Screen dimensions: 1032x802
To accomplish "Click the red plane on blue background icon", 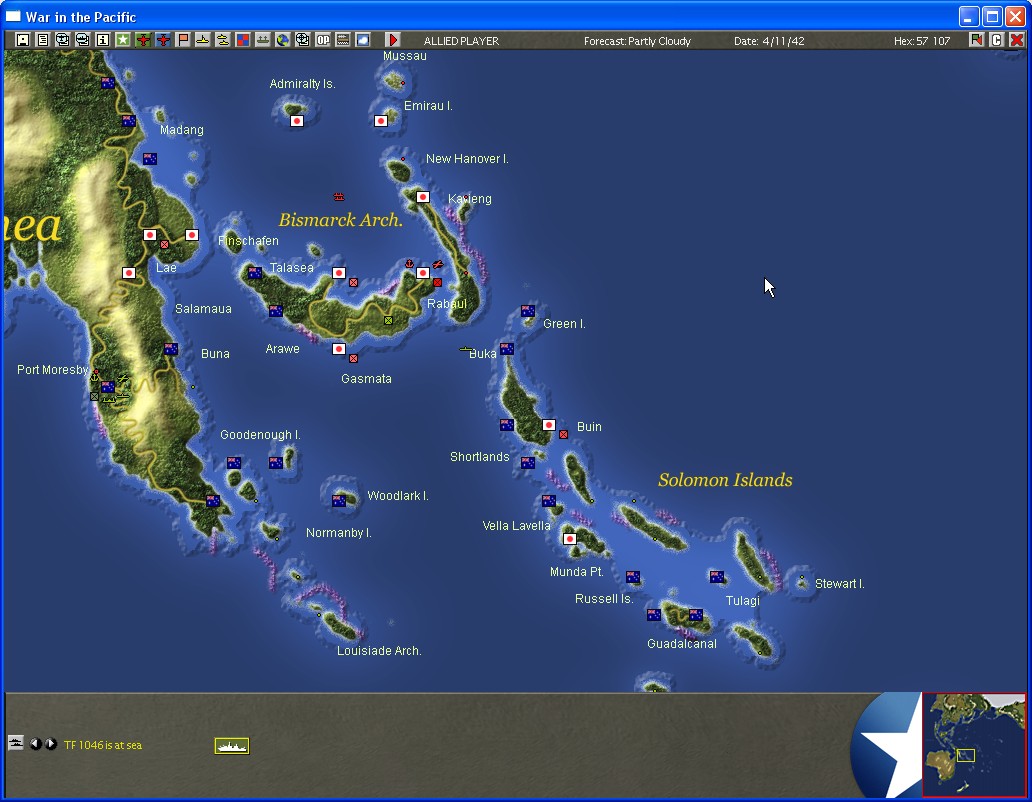I will pos(163,40).
